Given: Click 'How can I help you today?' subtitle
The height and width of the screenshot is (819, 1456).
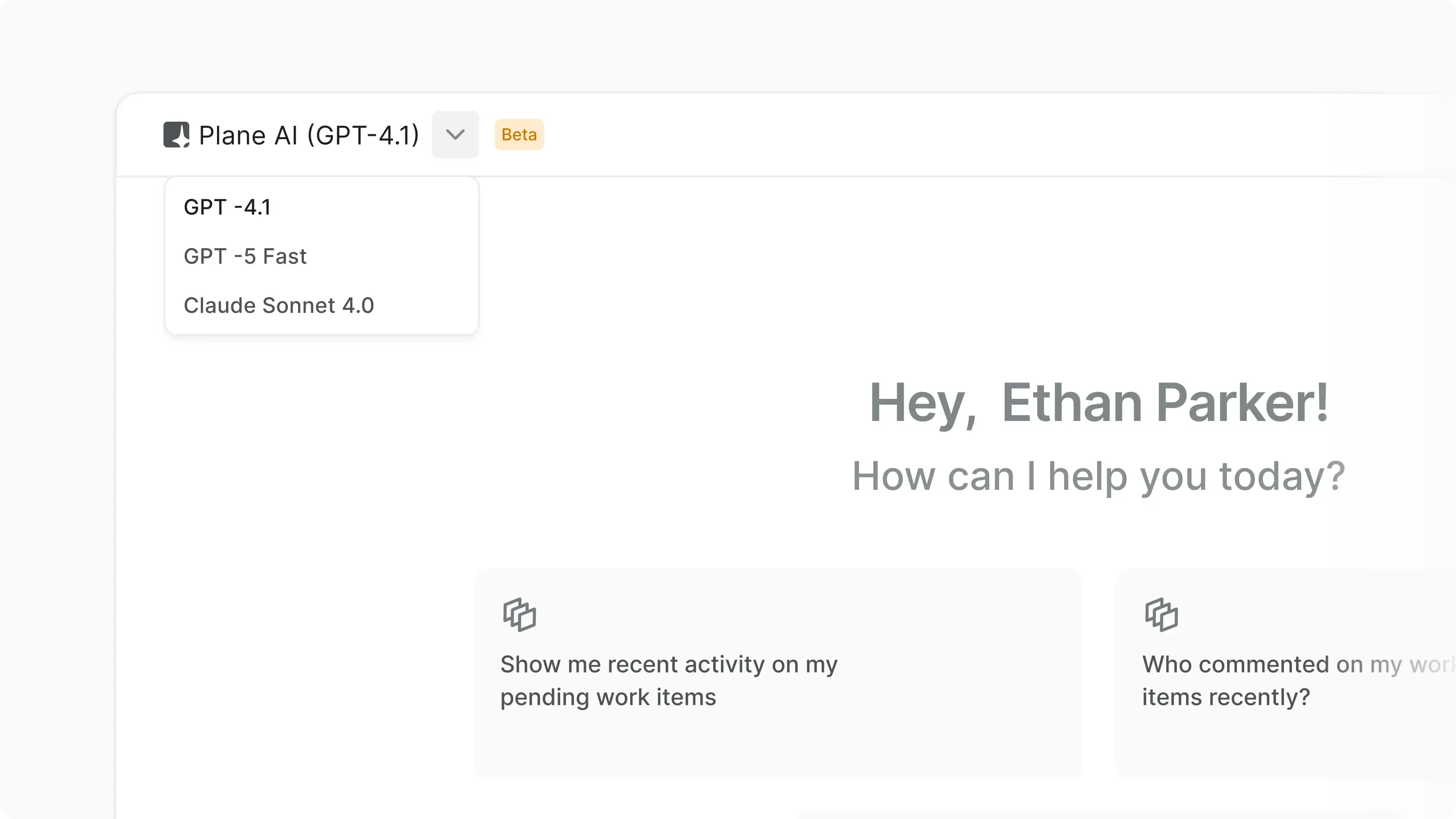Looking at the screenshot, I should [x=1098, y=476].
